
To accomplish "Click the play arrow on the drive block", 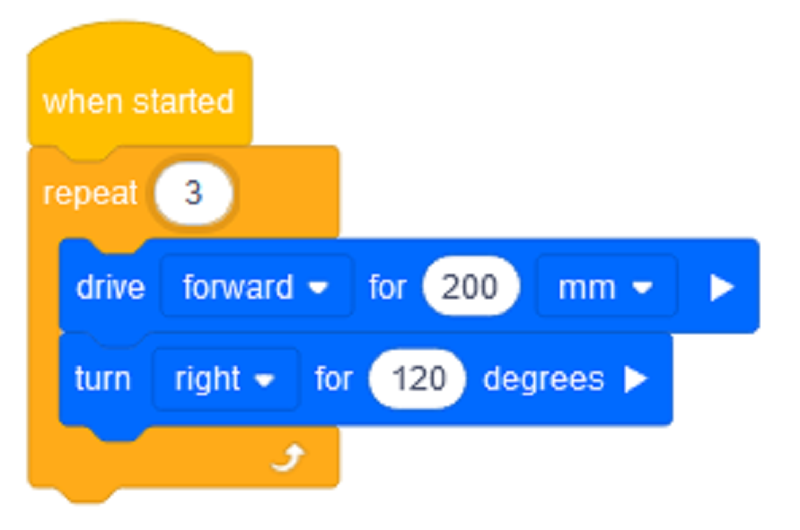I will click(721, 288).
